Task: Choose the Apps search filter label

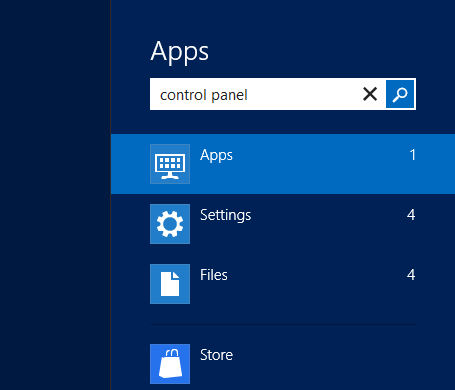Action: (x=216, y=155)
